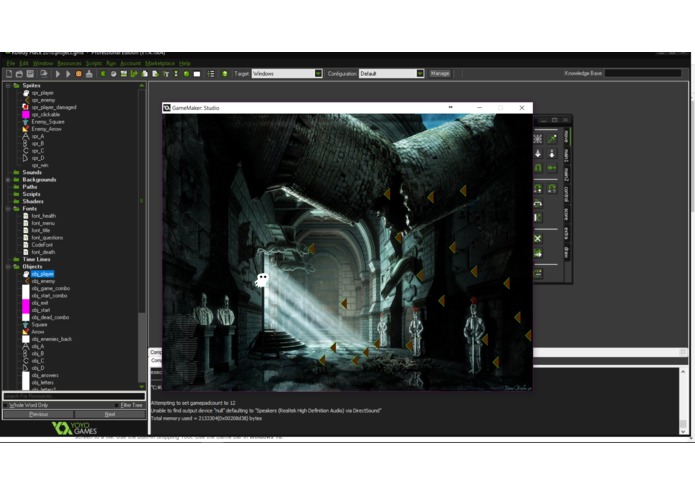Click the Shaders folder in tree
Viewport: 695px width, 494px height.
(x=33, y=202)
